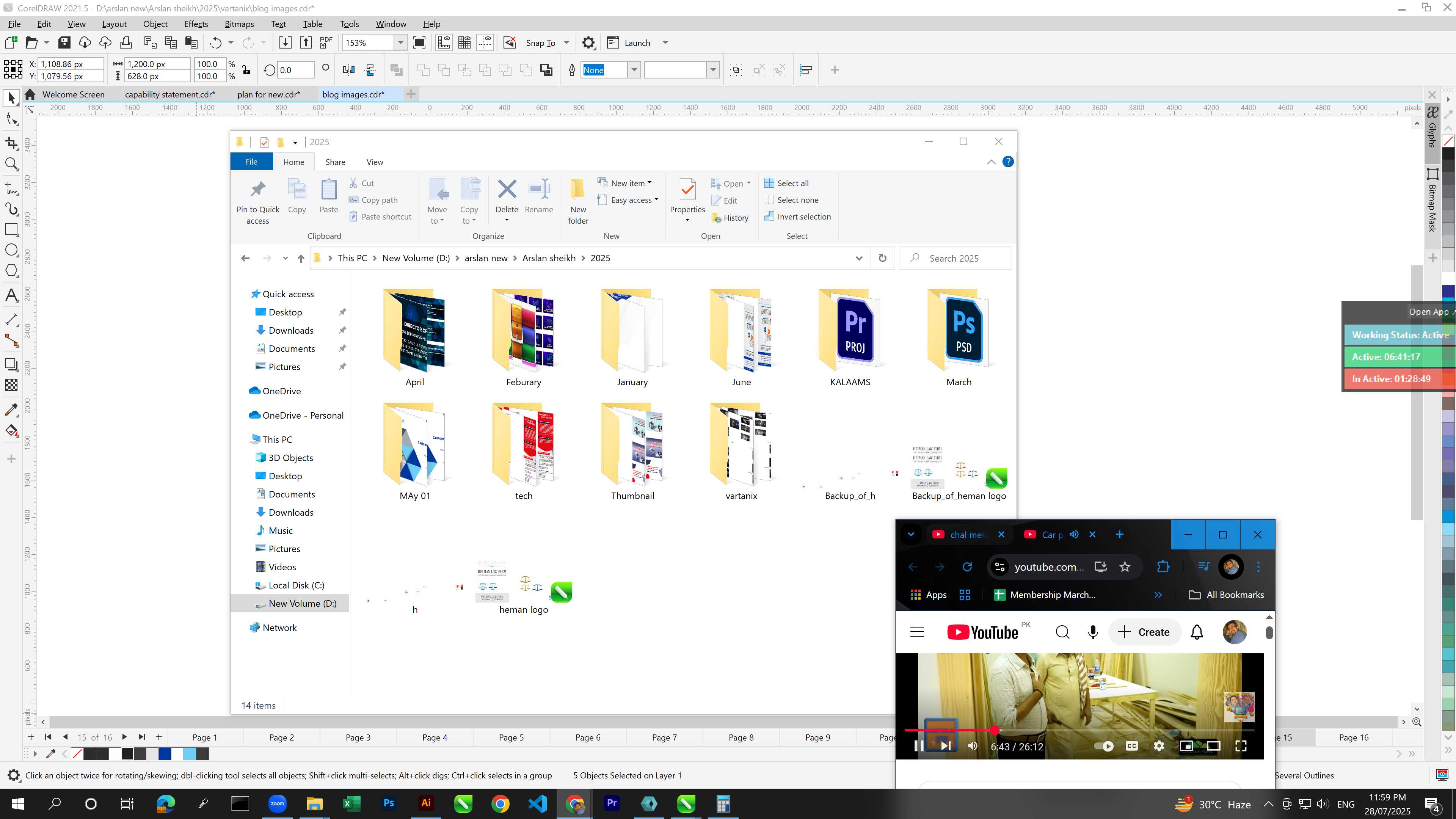Click Select all in Explorer ribbon
Screen dimensions: 1456x819
(786, 183)
